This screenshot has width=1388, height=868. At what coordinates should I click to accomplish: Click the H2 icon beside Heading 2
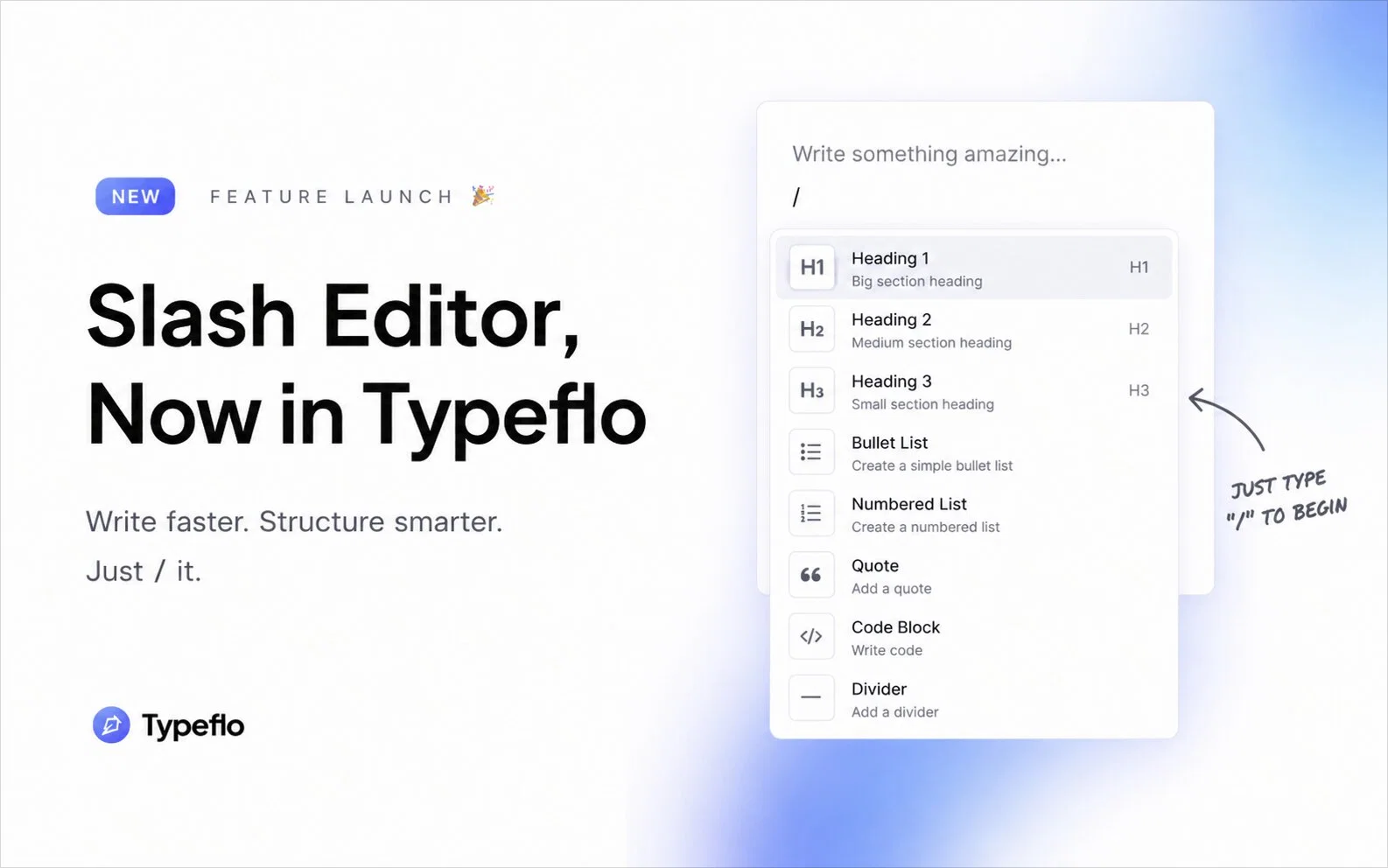[x=811, y=329]
